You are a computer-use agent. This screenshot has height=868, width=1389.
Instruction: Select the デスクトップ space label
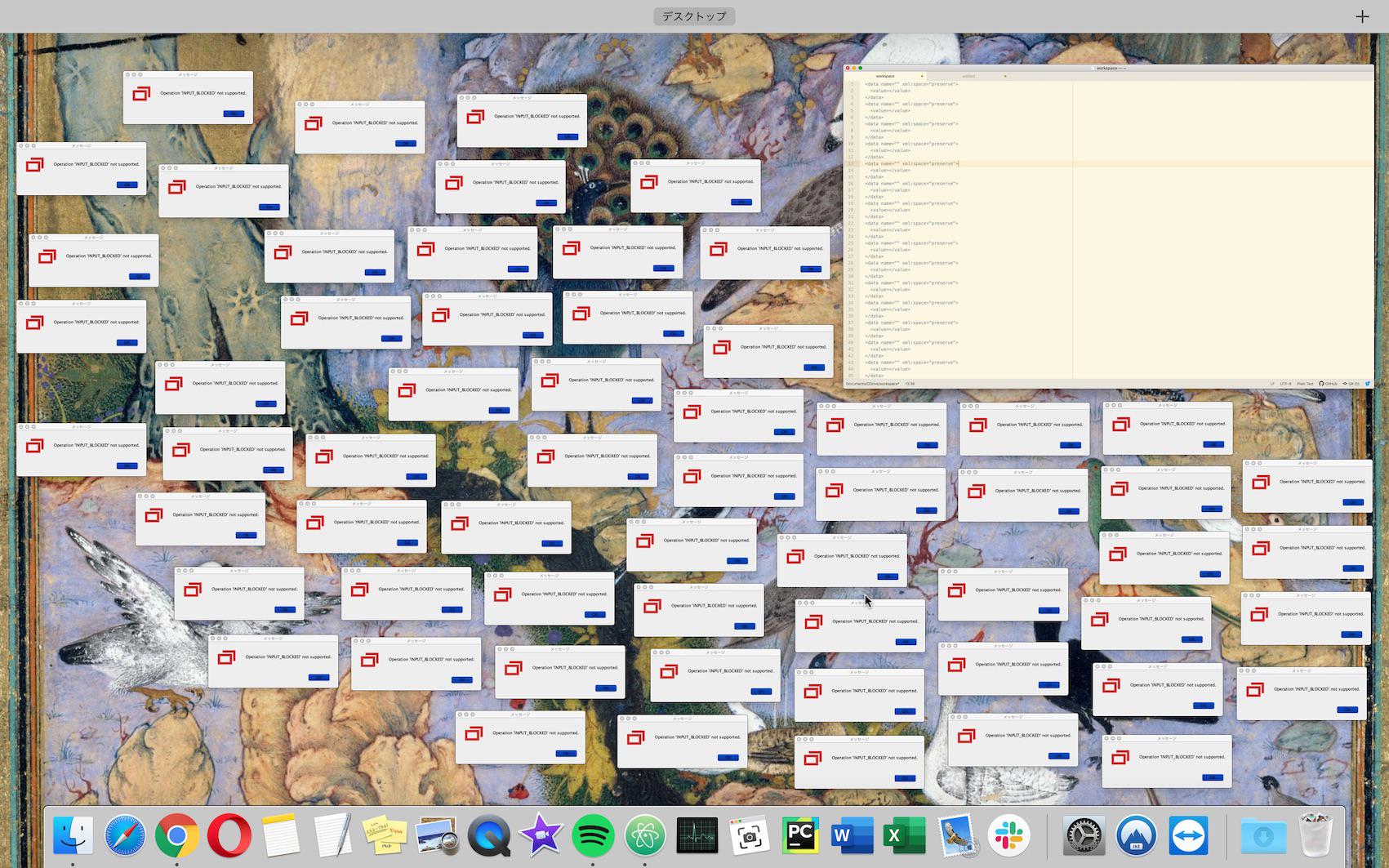[x=694, y=16]
